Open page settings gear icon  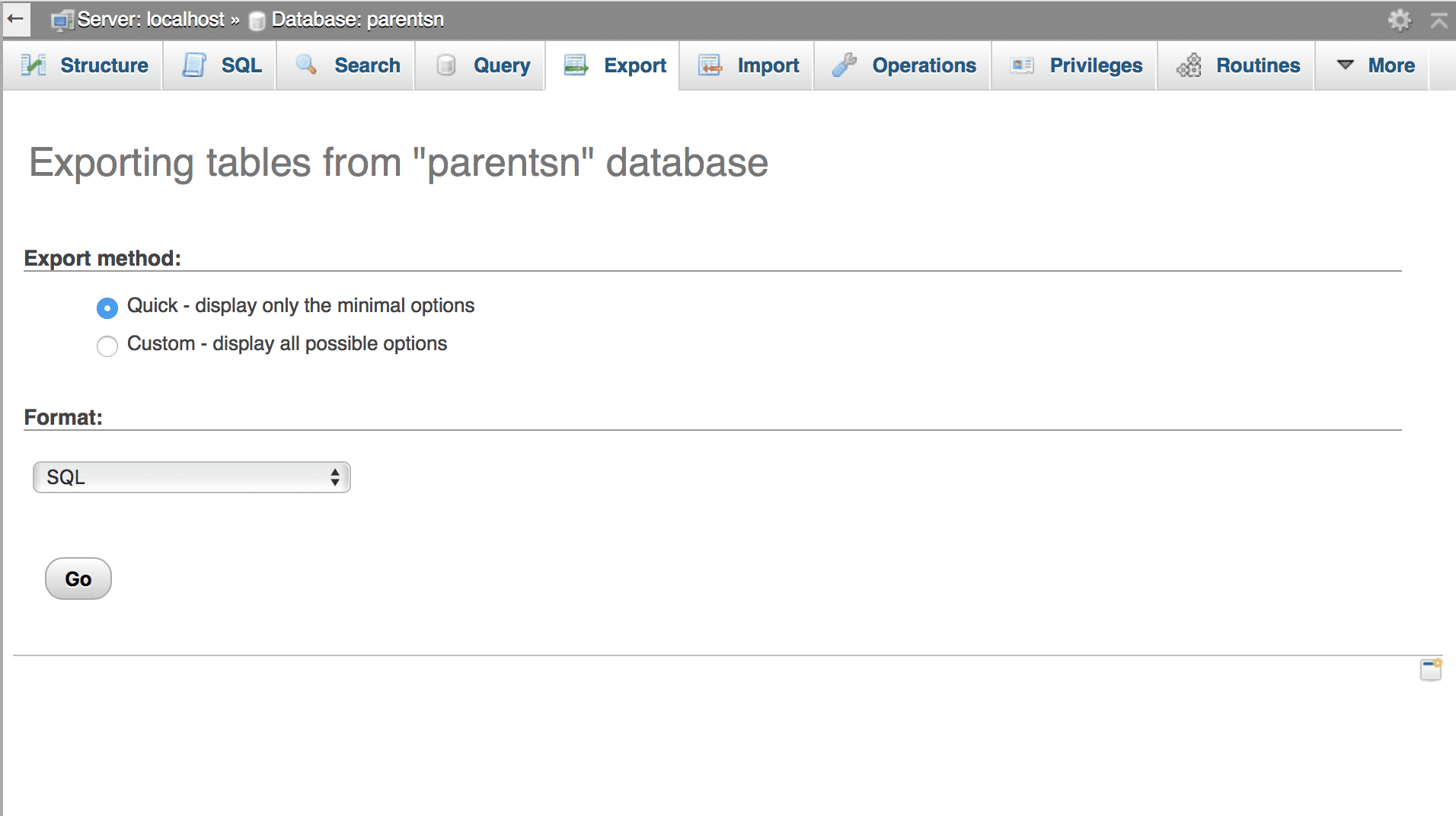point(1400,20)
